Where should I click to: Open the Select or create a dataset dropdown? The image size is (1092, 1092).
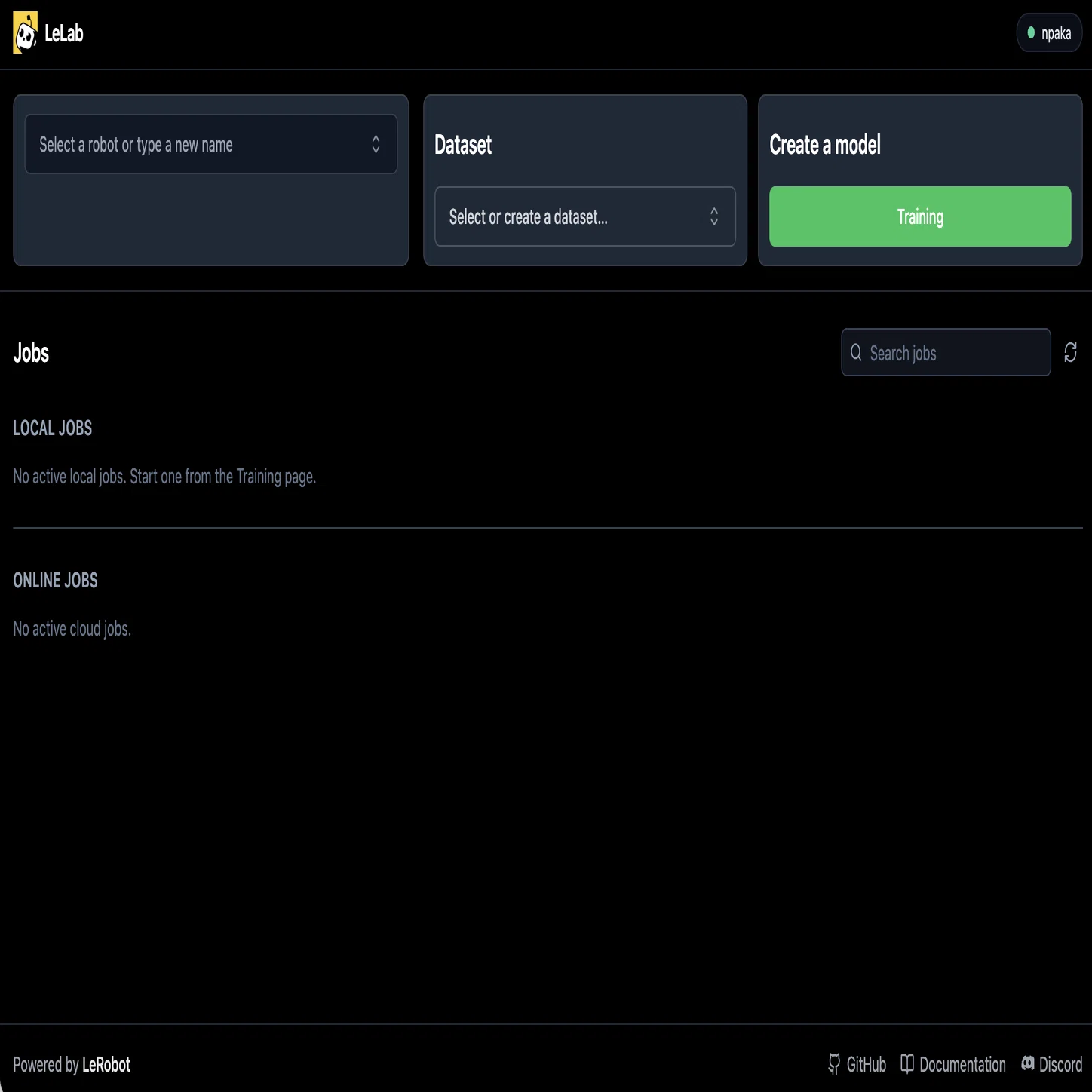(585, 216)
